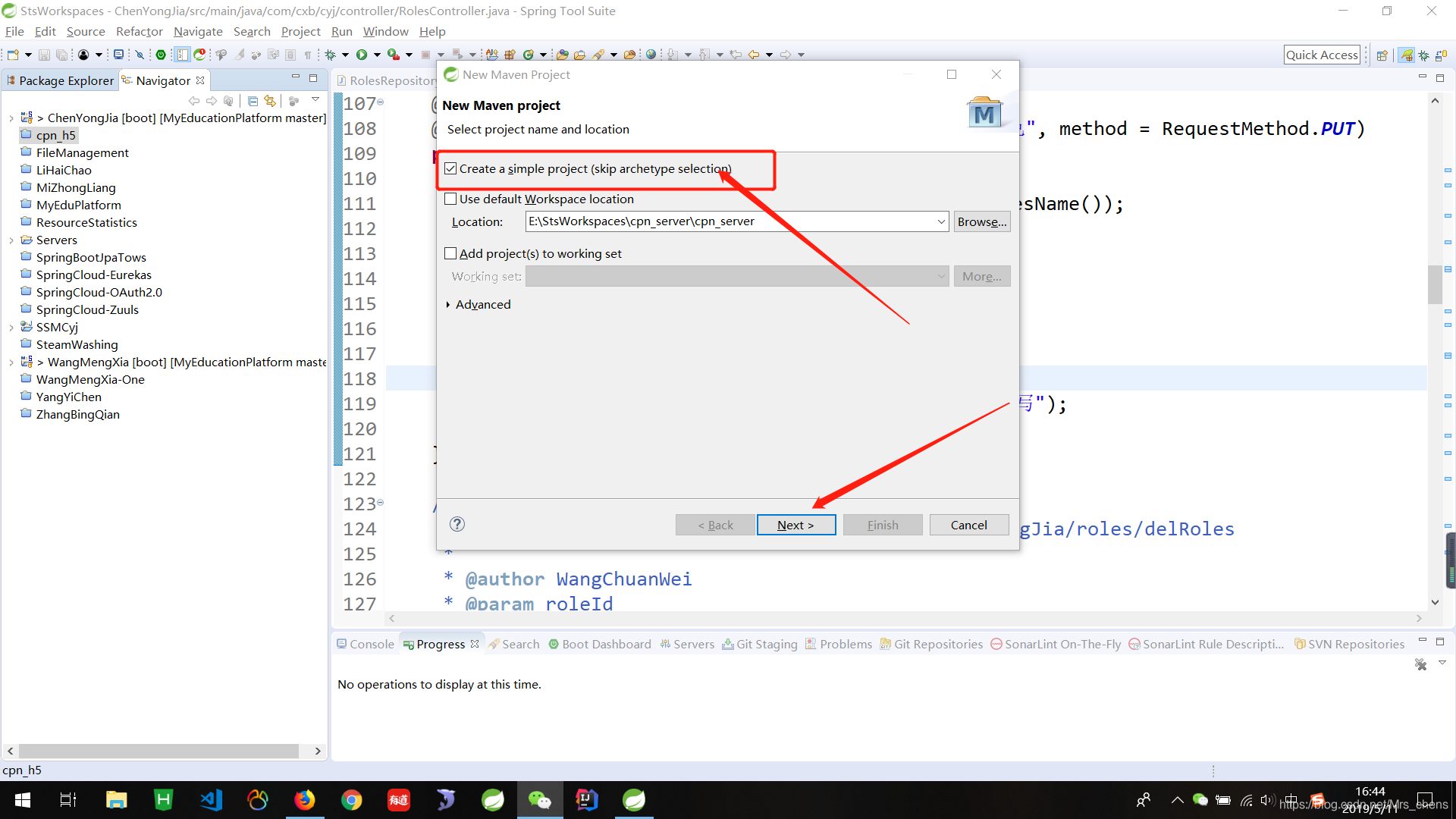This screenshot has width=1456, height=819.
Task: Click the Boot Dashboard power toolbar icon
Action: [x=161, y=55]
